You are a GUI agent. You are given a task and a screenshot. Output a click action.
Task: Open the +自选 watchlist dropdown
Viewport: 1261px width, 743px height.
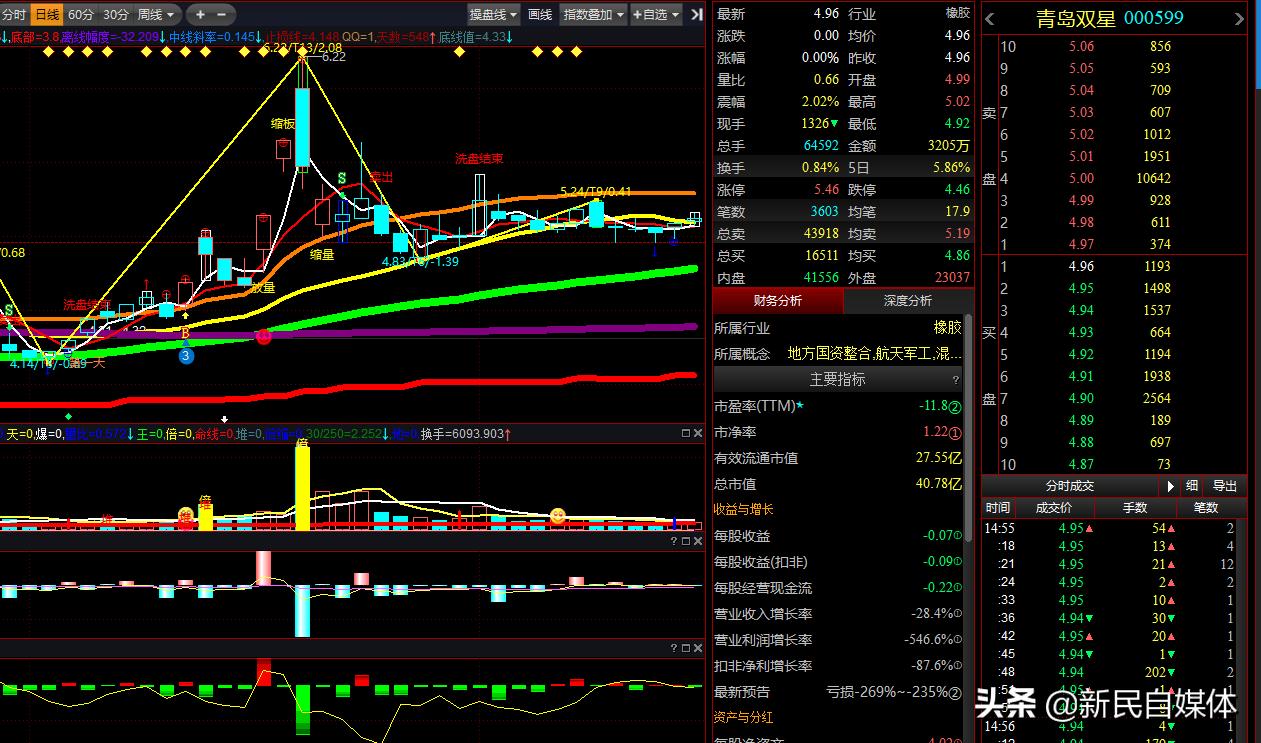[x=656, y=14]
